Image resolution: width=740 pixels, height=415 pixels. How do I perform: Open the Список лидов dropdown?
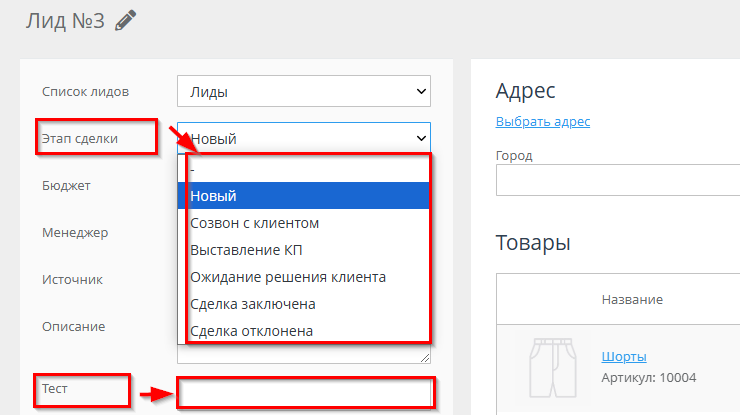(303, 91)
